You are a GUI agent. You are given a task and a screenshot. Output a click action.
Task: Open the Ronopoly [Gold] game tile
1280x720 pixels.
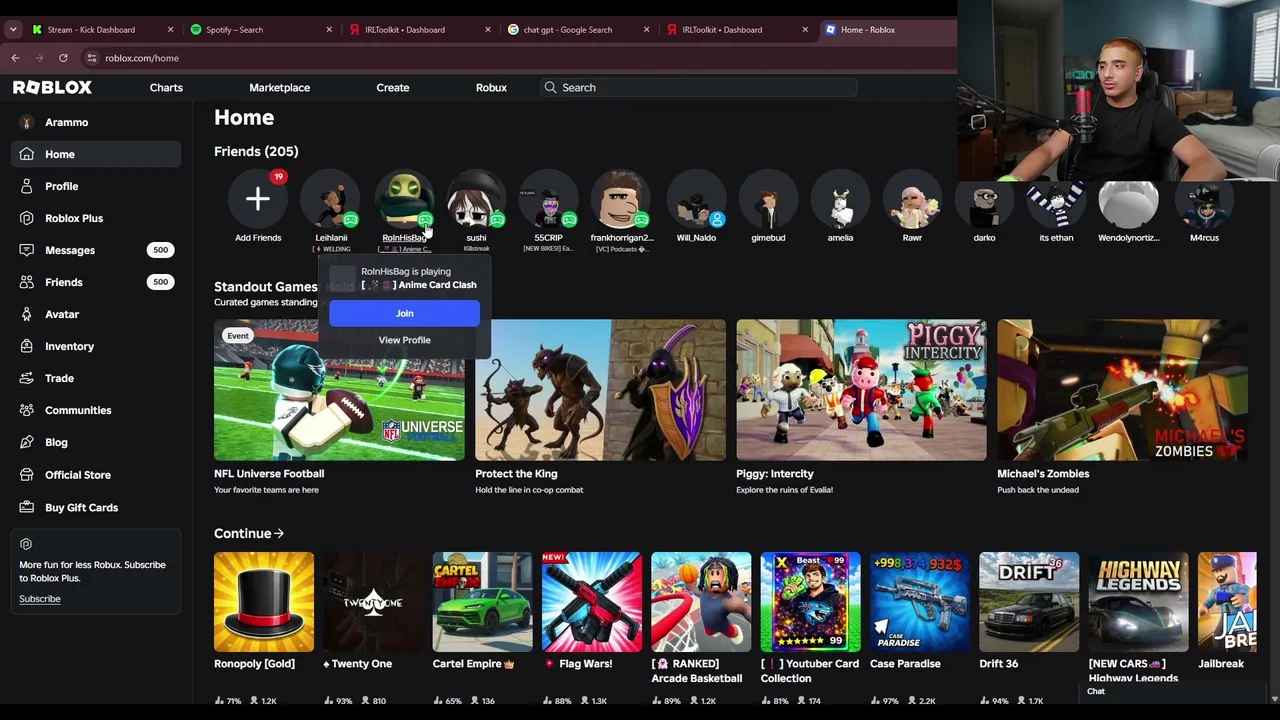point(264,602)
